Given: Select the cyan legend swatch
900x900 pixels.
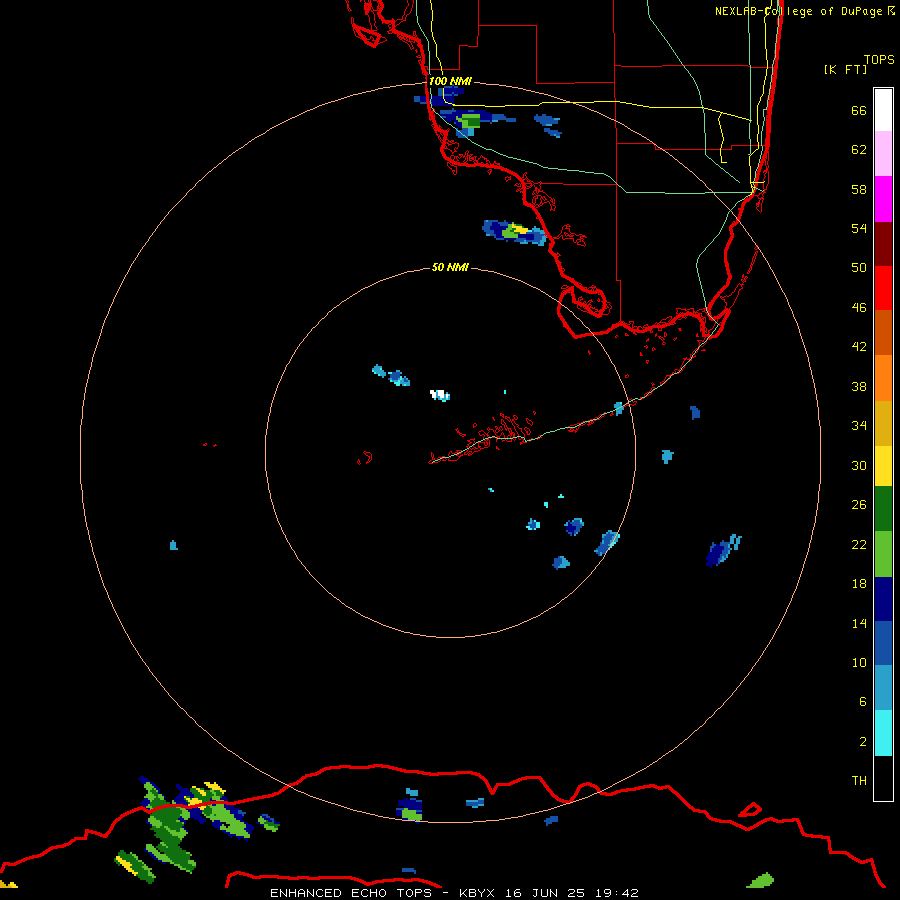Looking at the screenshot, I should (x=883, y=733).
